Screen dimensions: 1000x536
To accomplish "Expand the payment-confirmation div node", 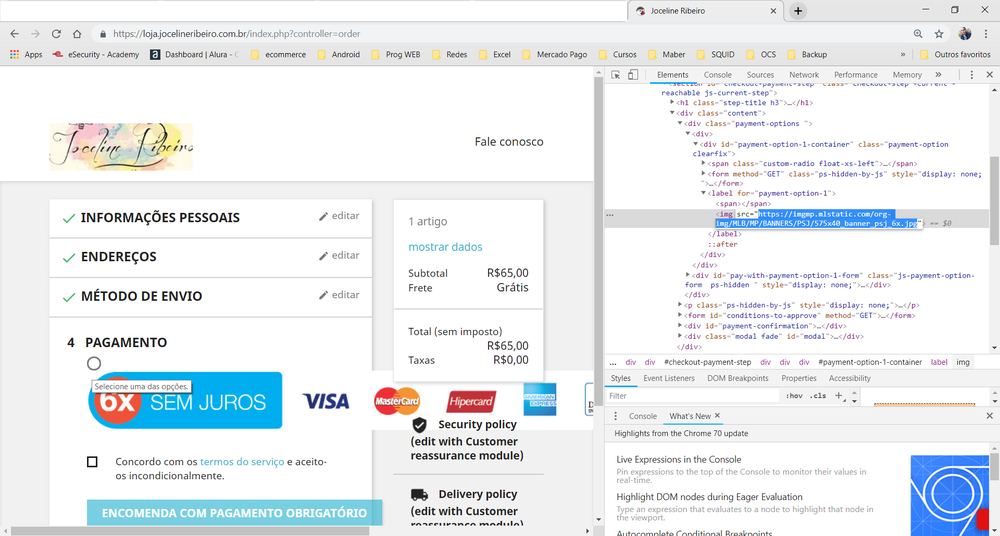I will click(x=680, y=325).
